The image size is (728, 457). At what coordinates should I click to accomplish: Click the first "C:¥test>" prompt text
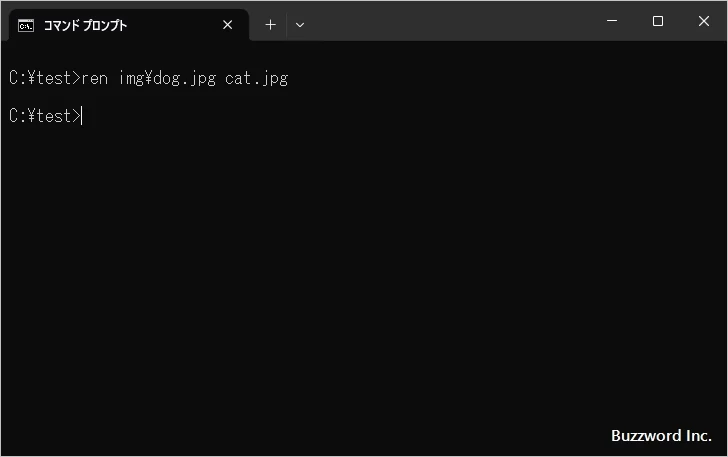pos(44,78)
